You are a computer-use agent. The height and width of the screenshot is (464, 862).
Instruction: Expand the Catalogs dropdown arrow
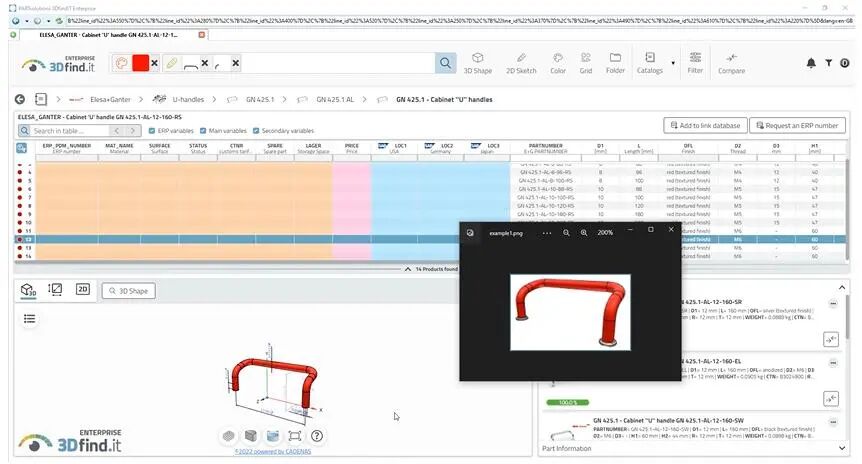pos(673,63)
